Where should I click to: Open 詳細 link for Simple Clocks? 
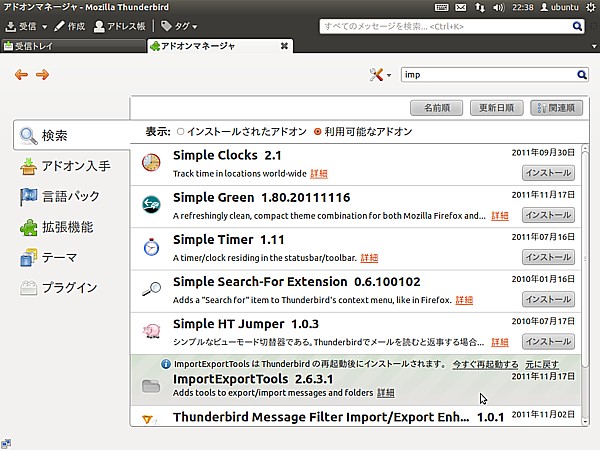click(x=319, y=174)
